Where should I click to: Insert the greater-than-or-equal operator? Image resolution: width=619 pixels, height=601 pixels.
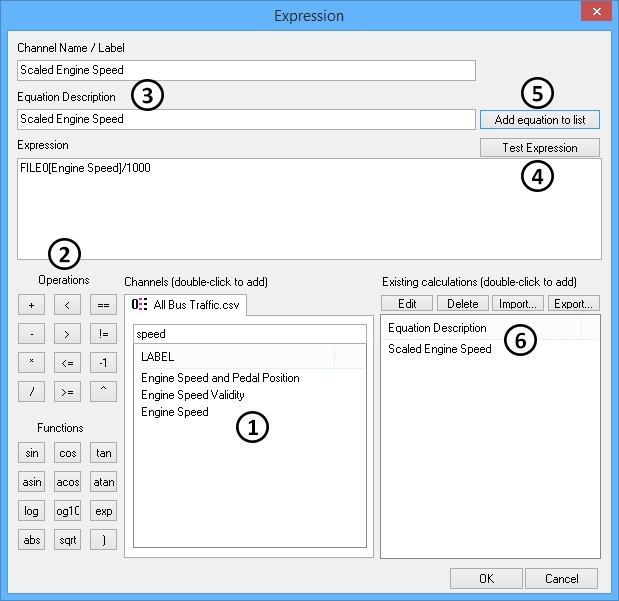67,391
